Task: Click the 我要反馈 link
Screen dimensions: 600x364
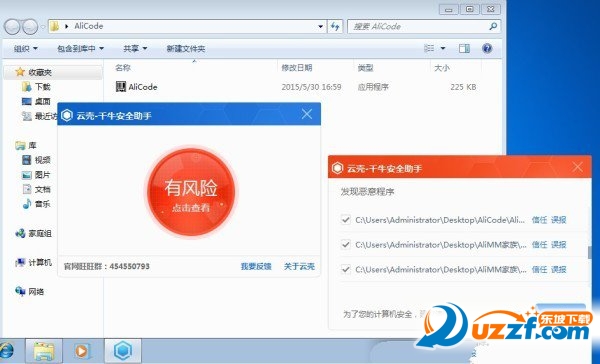Action: pyautogui.click(x=256, y=266)
